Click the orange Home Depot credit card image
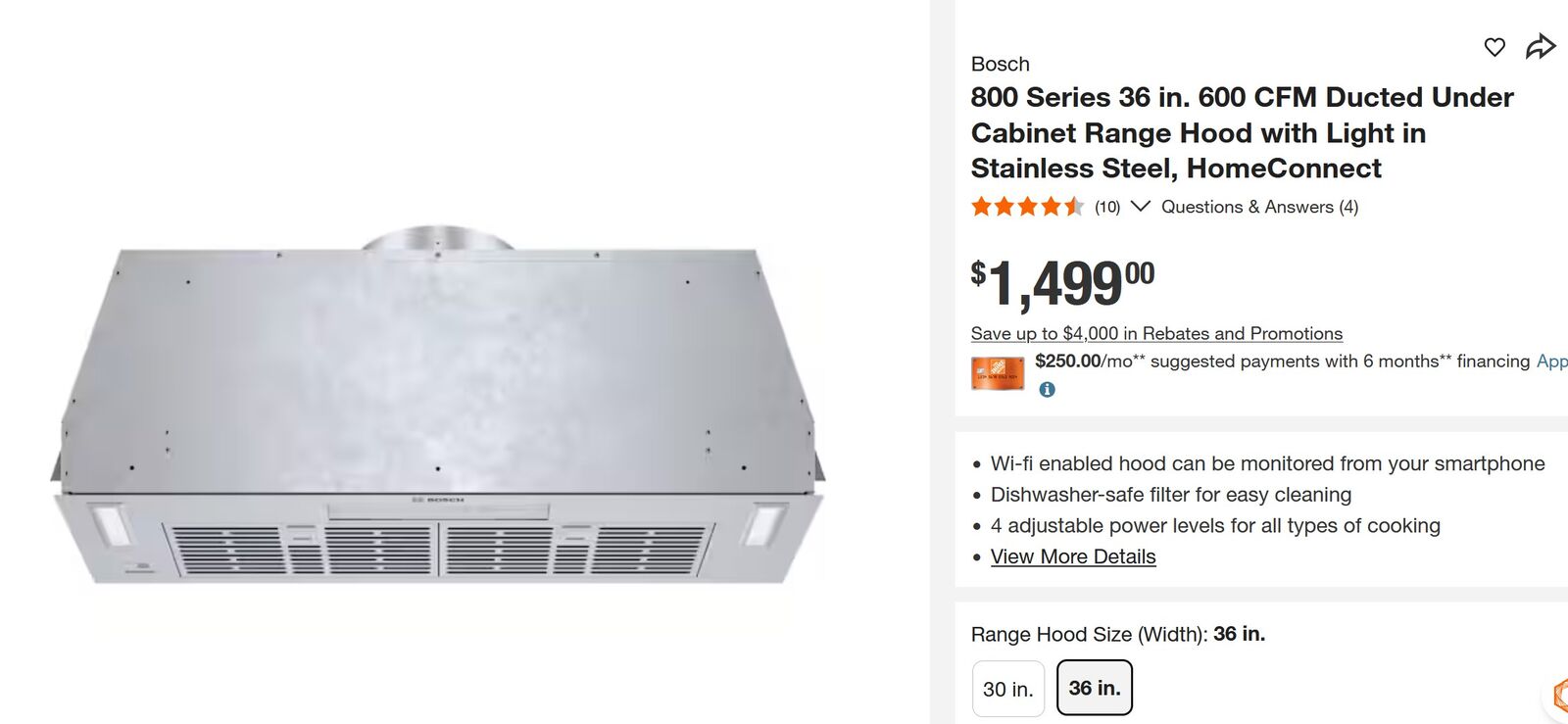 [997, 373]
